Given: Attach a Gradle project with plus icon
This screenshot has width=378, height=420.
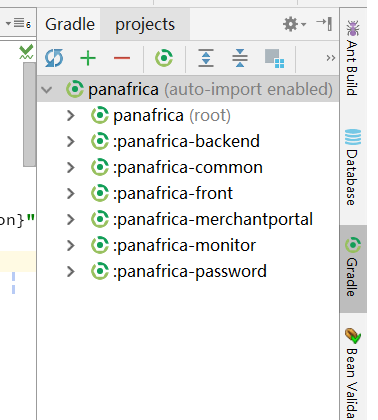Looking at the screenshot, I should click(x=88, y=58).
